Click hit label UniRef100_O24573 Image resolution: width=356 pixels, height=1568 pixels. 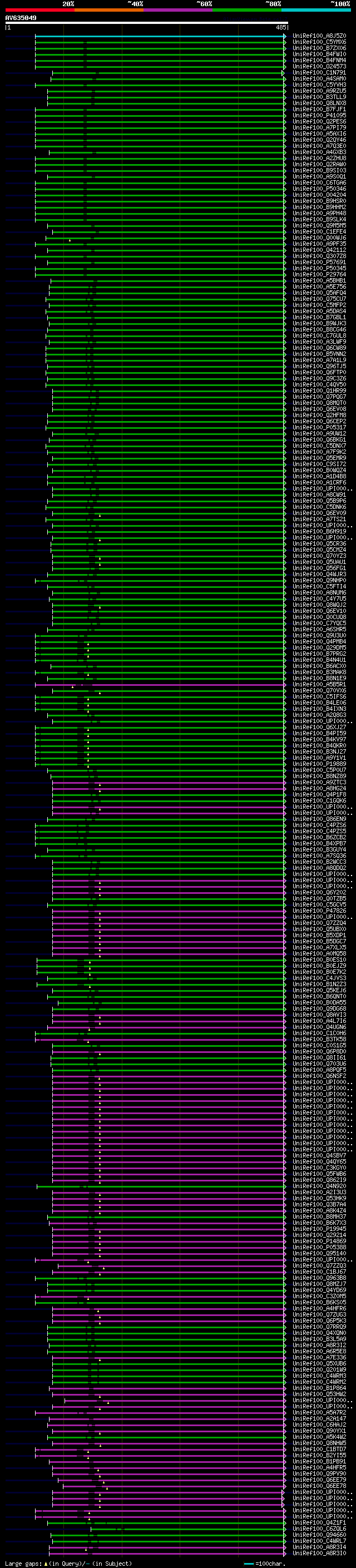[x=319, y=66]
